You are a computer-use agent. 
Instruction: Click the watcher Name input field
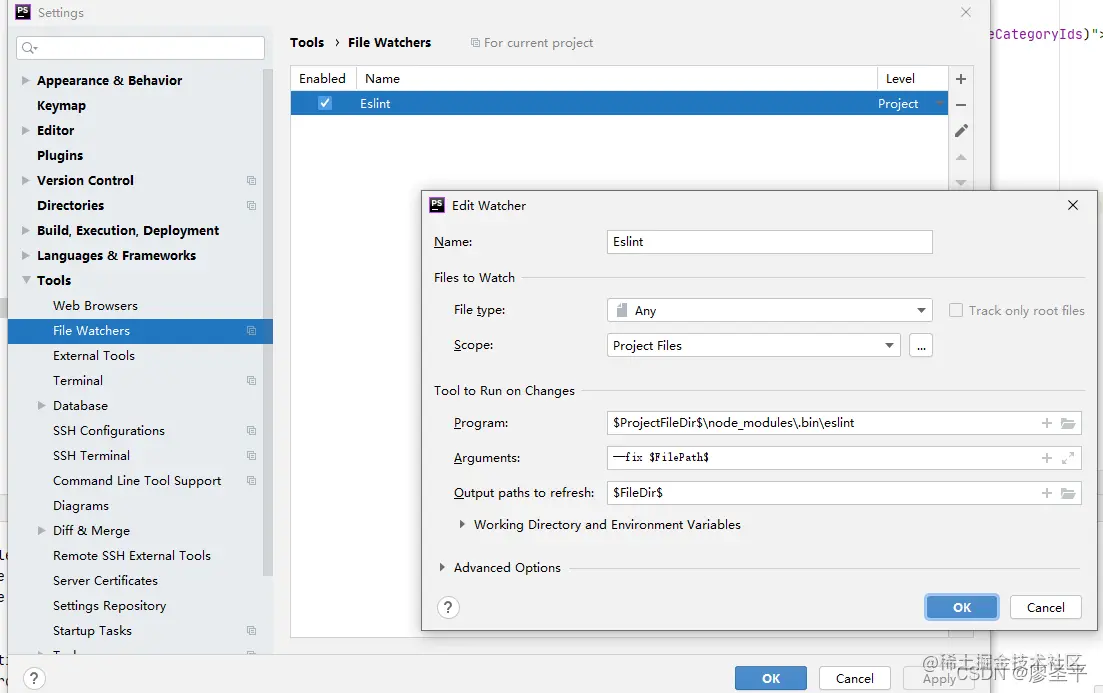tap(770, 242)
